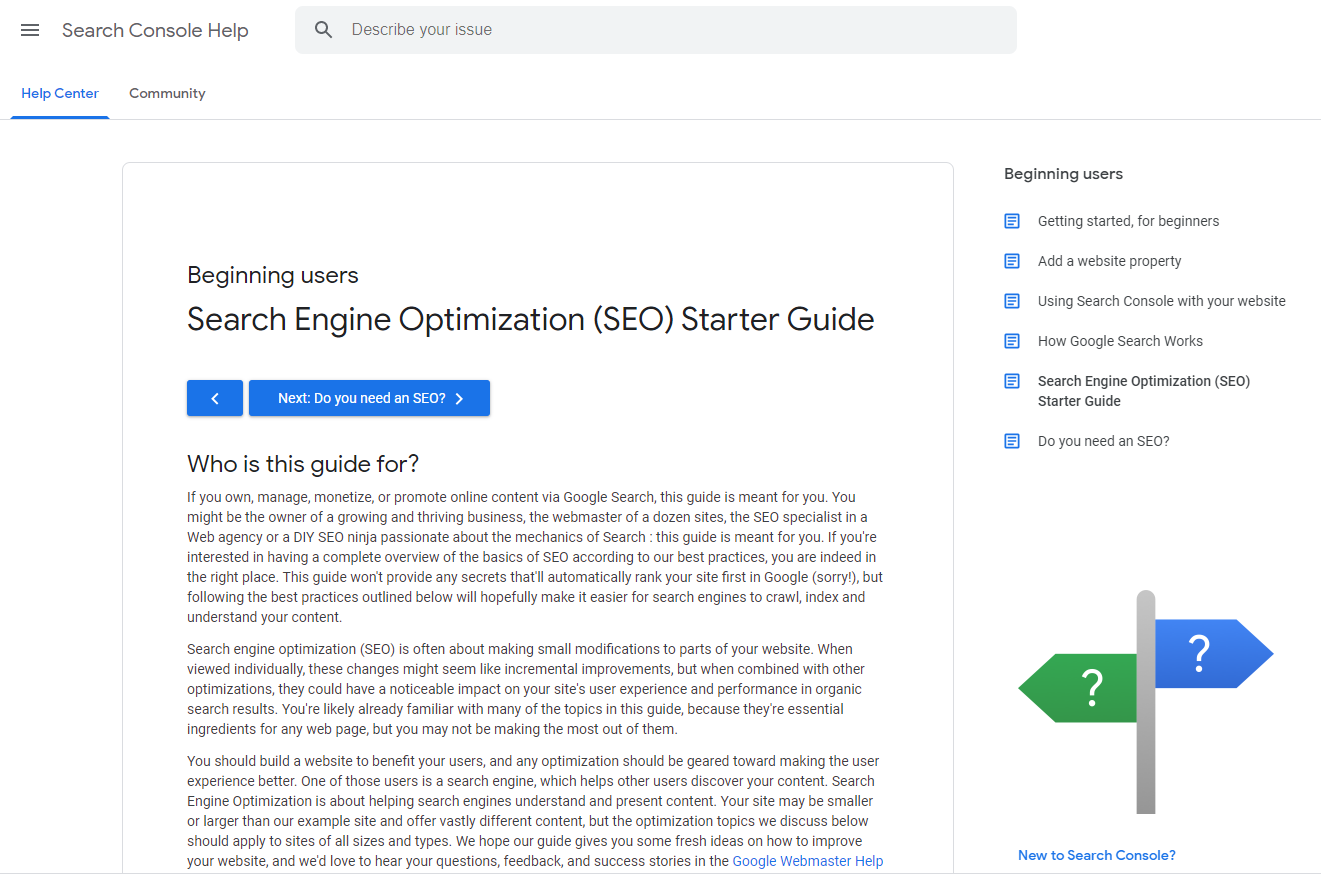Viewport: 1321px width, 876px height.
Task: Open Add a website property article
Action: [x=1109, y=261]
